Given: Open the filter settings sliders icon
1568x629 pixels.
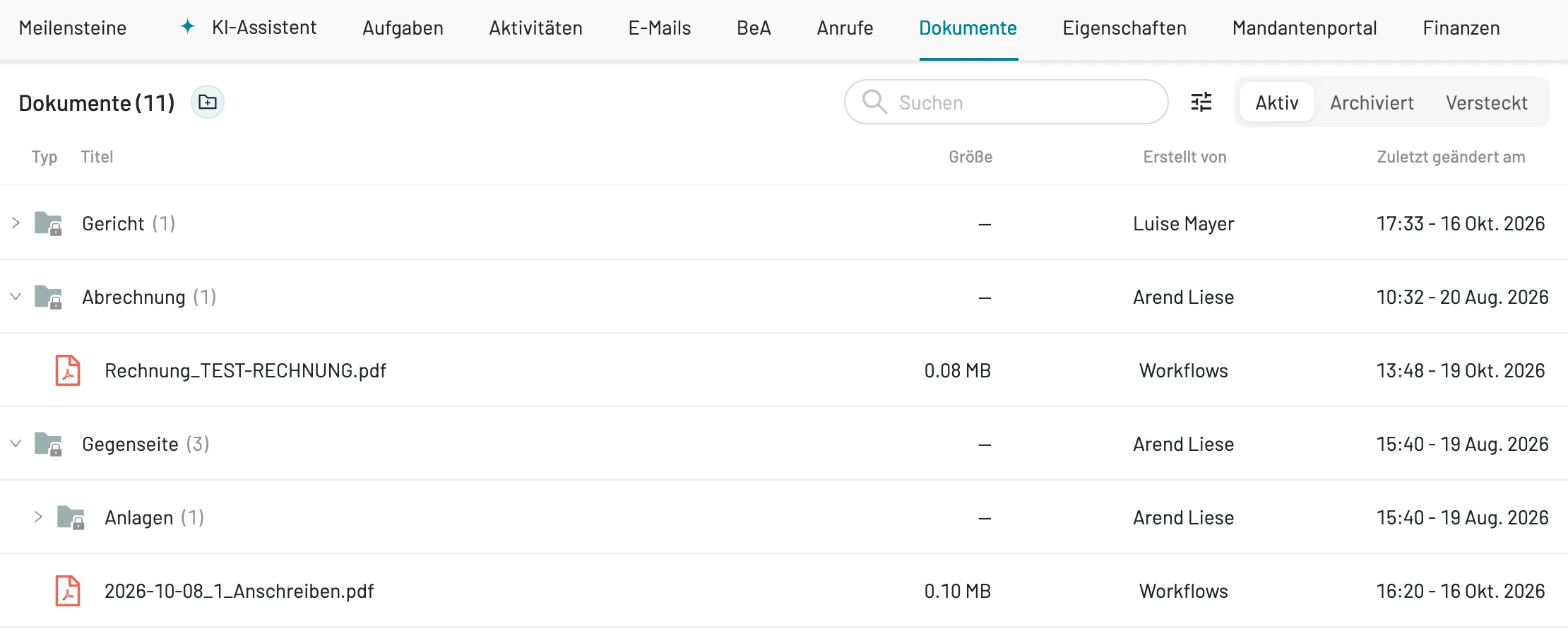Looking at the screenshot, I should pyautogui.click(x=1201, y=102).
